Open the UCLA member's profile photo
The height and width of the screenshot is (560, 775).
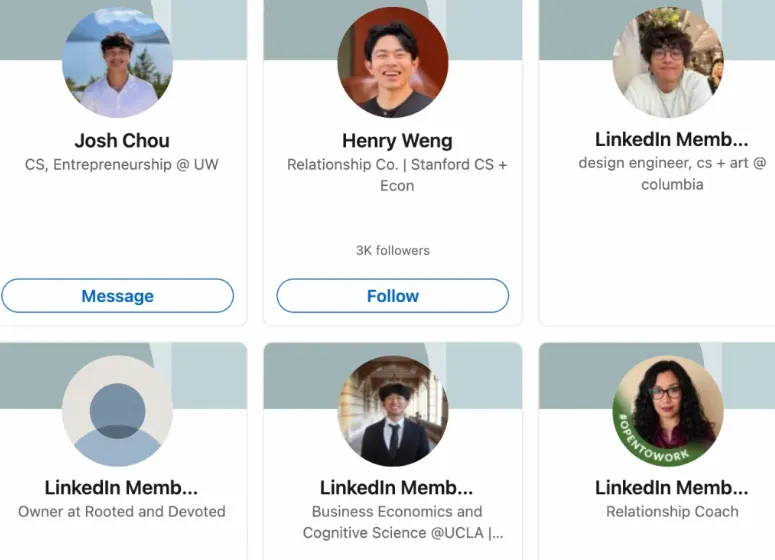pyautogui.click(x=393, y=411)
